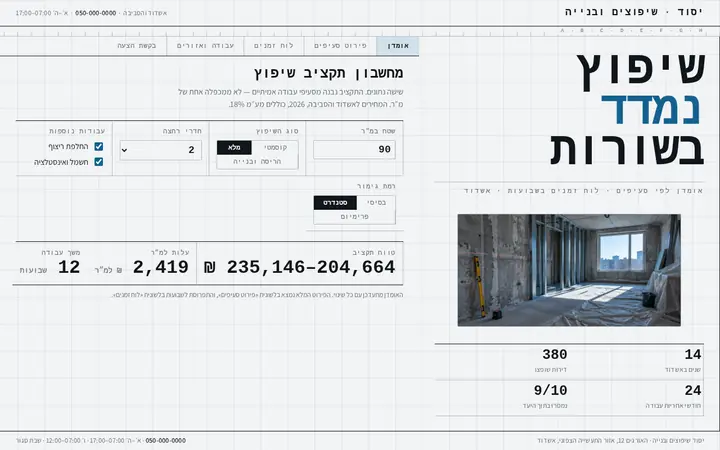Click the מחשבון תקציב שיפוץ heading
This screenshot has width=720, height=450.
(x=329, y=73)
